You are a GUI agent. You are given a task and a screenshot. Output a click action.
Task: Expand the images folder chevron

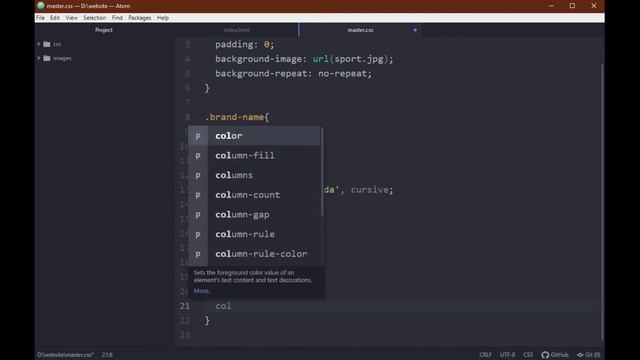pos(39,58)
